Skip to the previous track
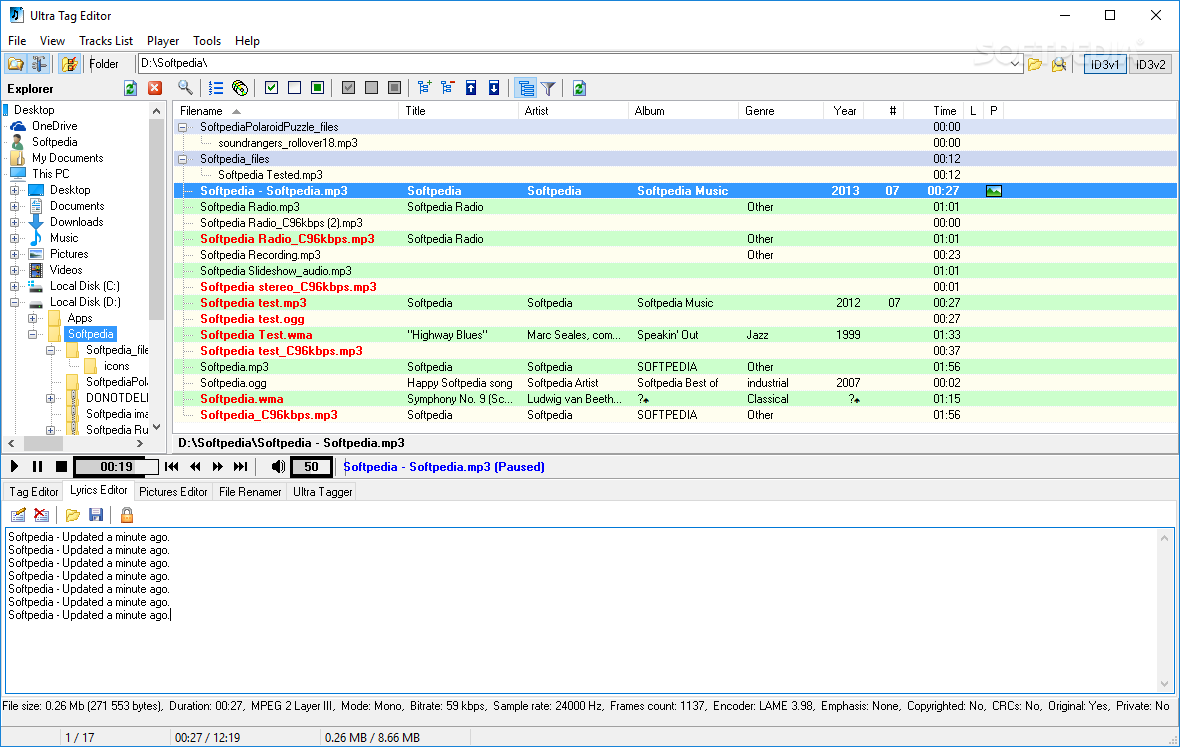This screenshot has height=747, width=1180. tap(172, 466)
